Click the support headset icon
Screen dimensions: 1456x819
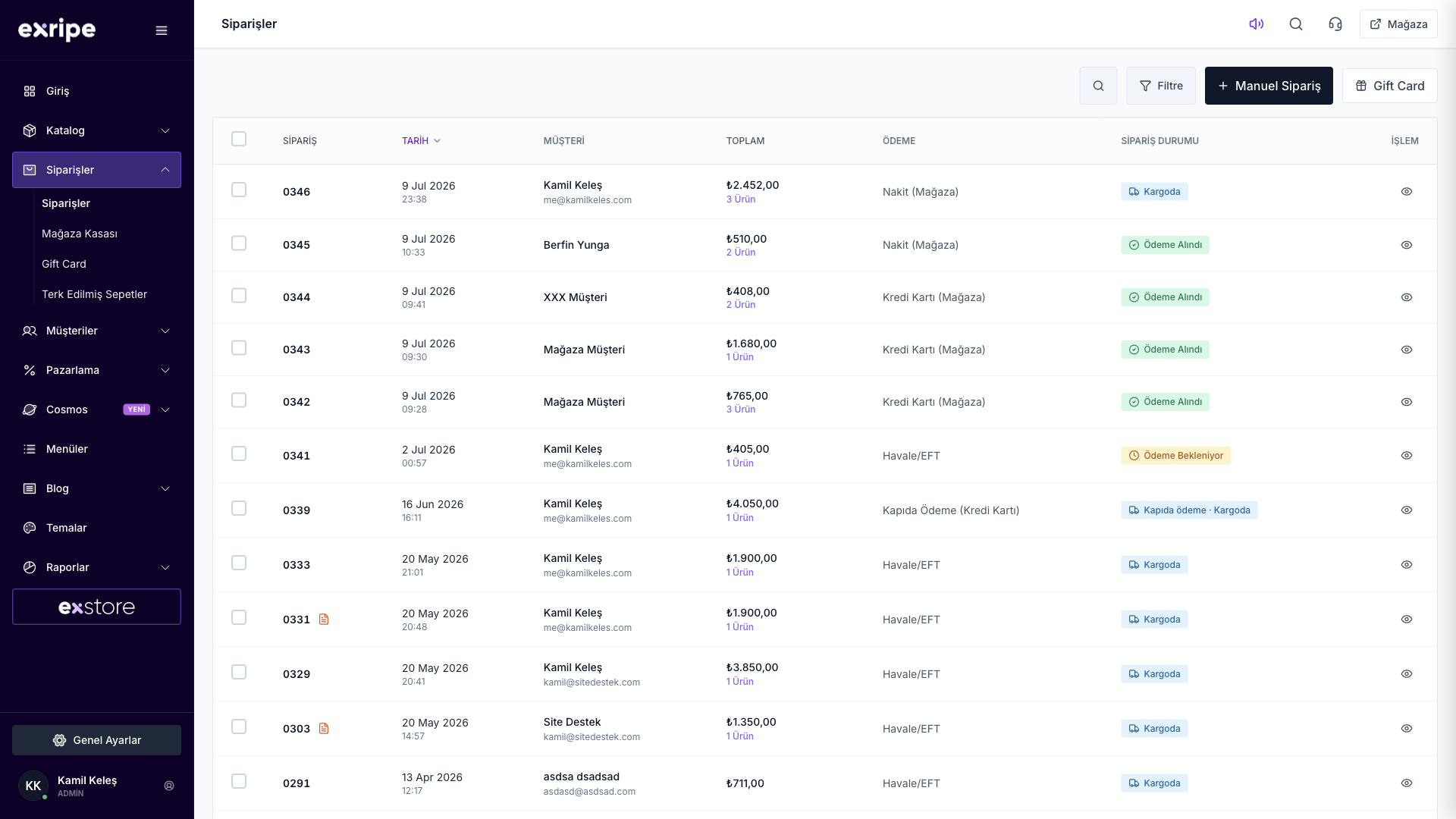1335,24
